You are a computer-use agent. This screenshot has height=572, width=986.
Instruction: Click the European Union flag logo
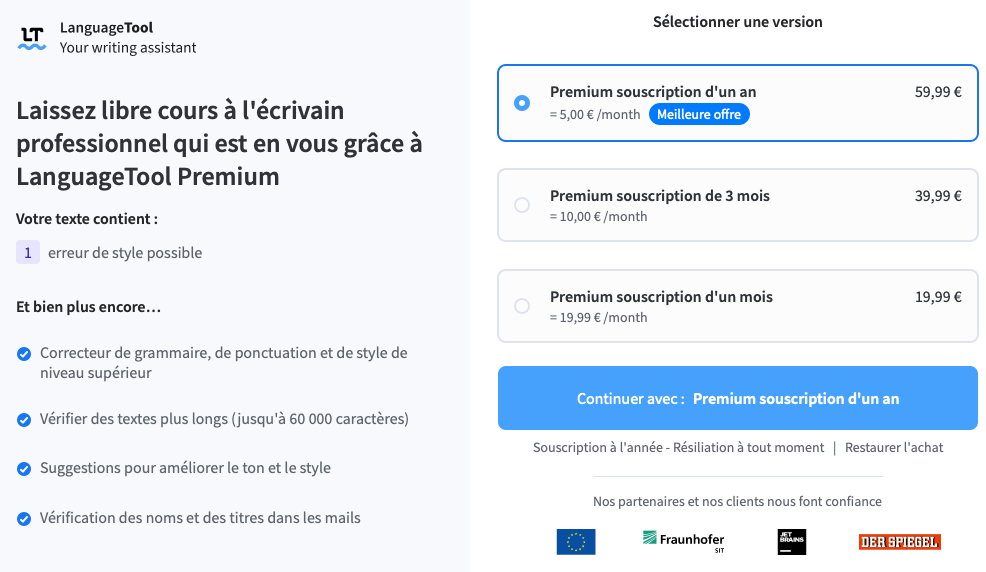click(x=576, y=542)
